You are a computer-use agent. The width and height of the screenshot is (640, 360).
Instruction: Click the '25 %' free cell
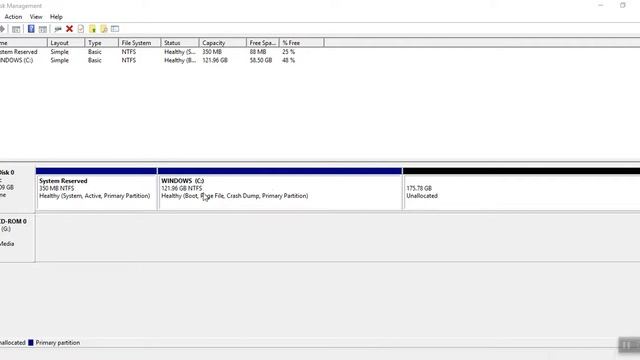coord(289,52)
